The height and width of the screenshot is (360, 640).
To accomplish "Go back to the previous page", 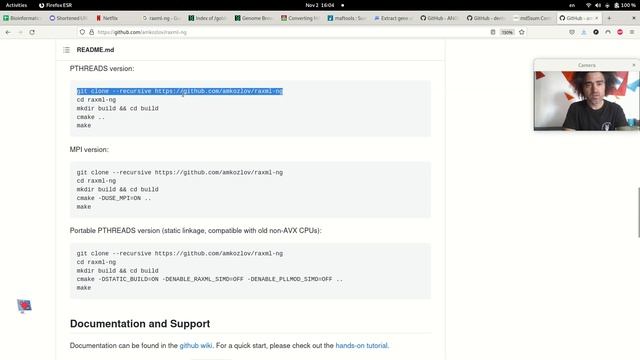I will click(x=8, y=32).
